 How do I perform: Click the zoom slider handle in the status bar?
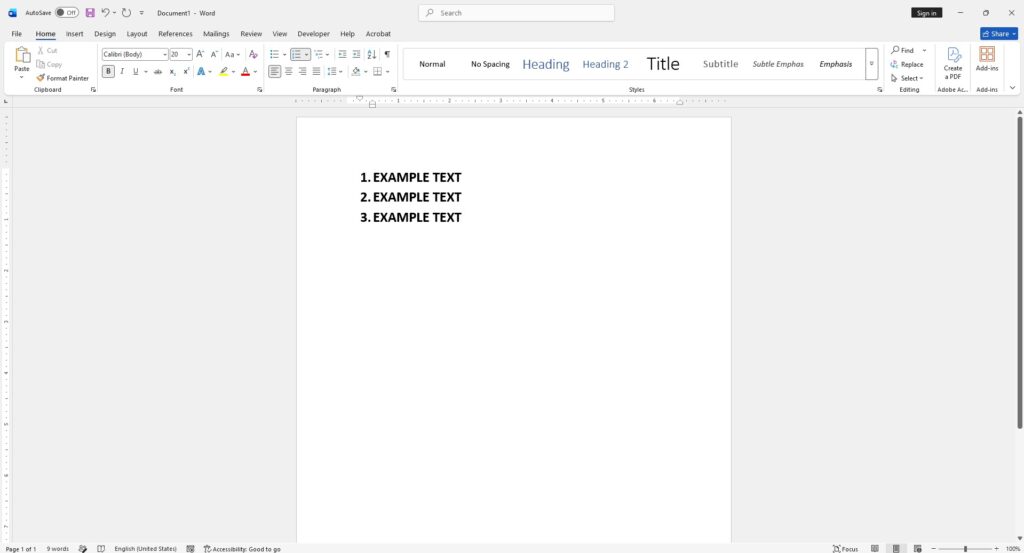[965, 549]
